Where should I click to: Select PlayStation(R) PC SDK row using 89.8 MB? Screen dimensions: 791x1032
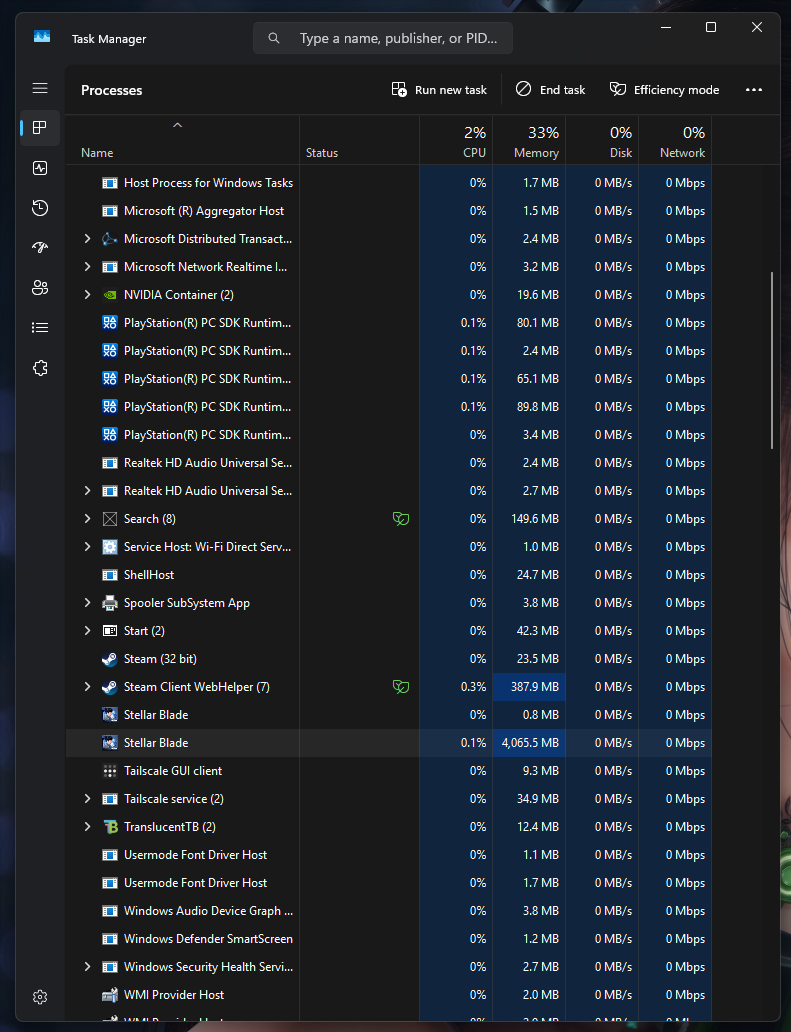coord(389,407)
